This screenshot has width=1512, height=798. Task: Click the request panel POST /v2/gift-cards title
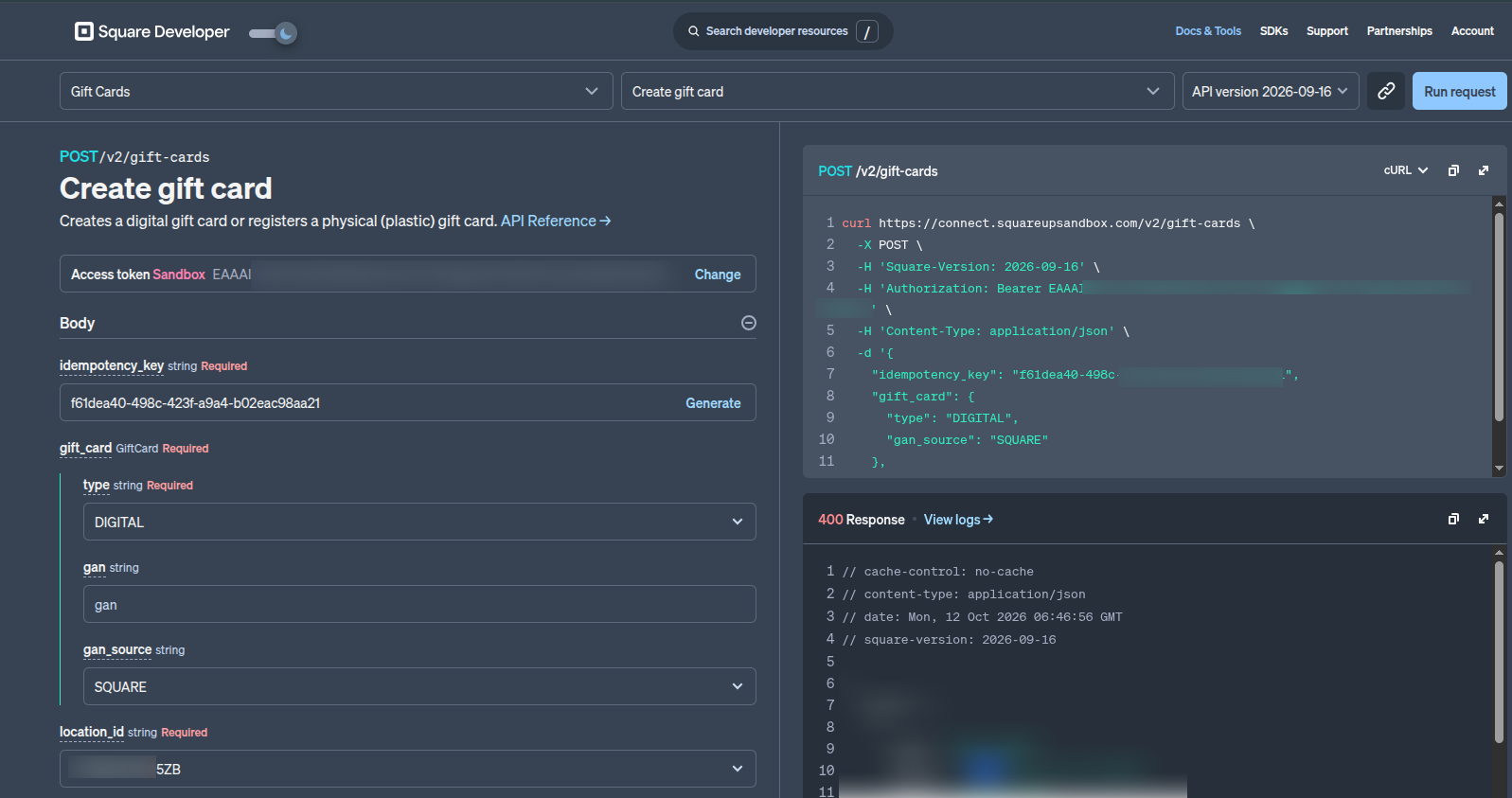point(878,171)
